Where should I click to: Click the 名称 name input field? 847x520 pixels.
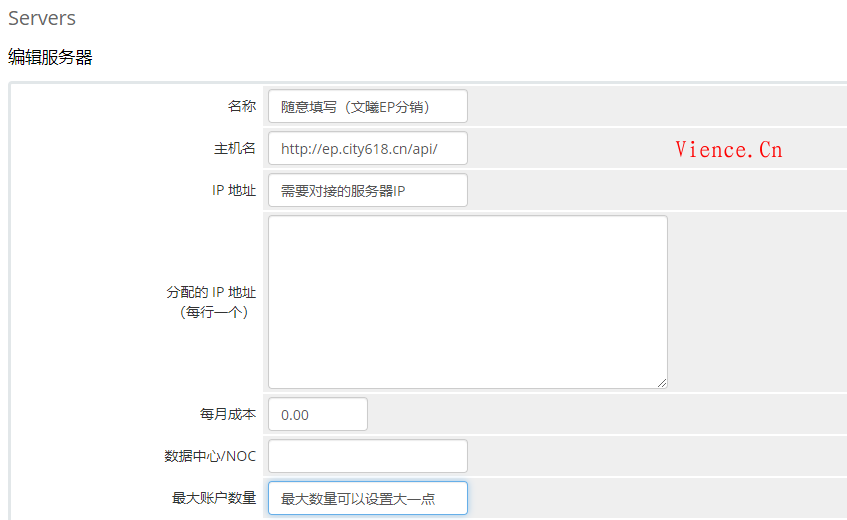[367, 106]
